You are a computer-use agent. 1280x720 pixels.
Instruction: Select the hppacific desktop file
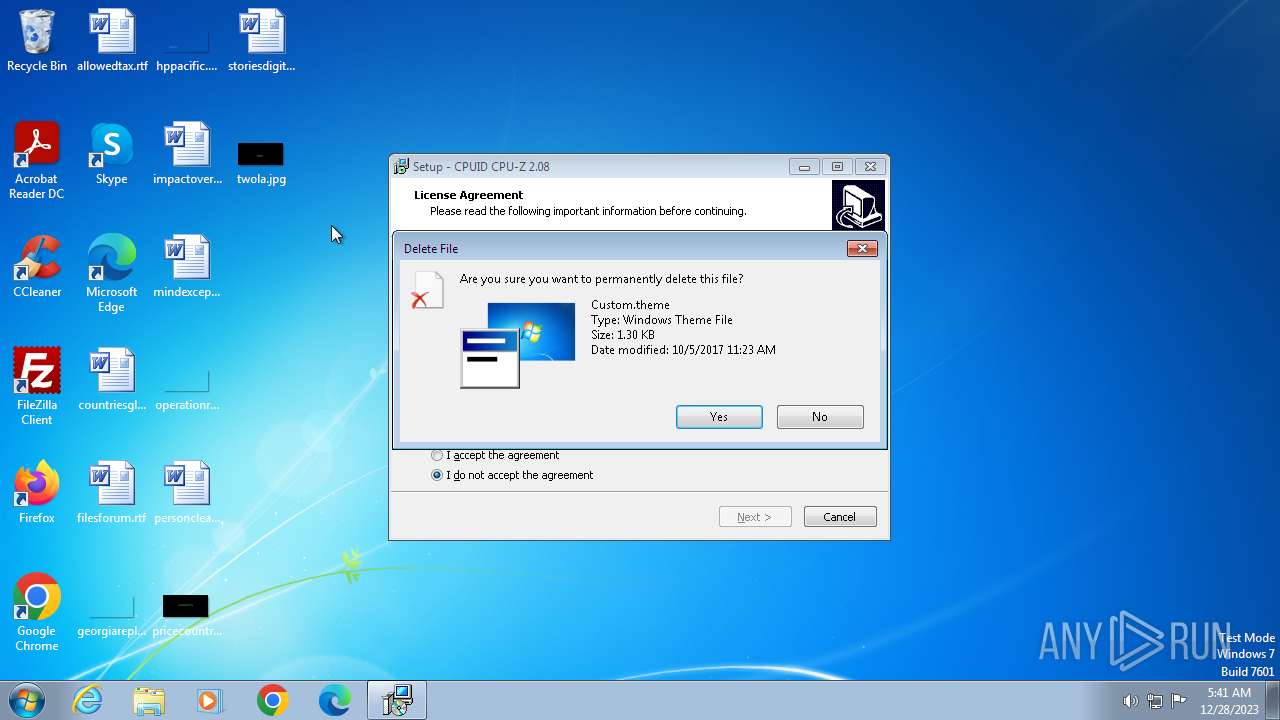point(187,41)
